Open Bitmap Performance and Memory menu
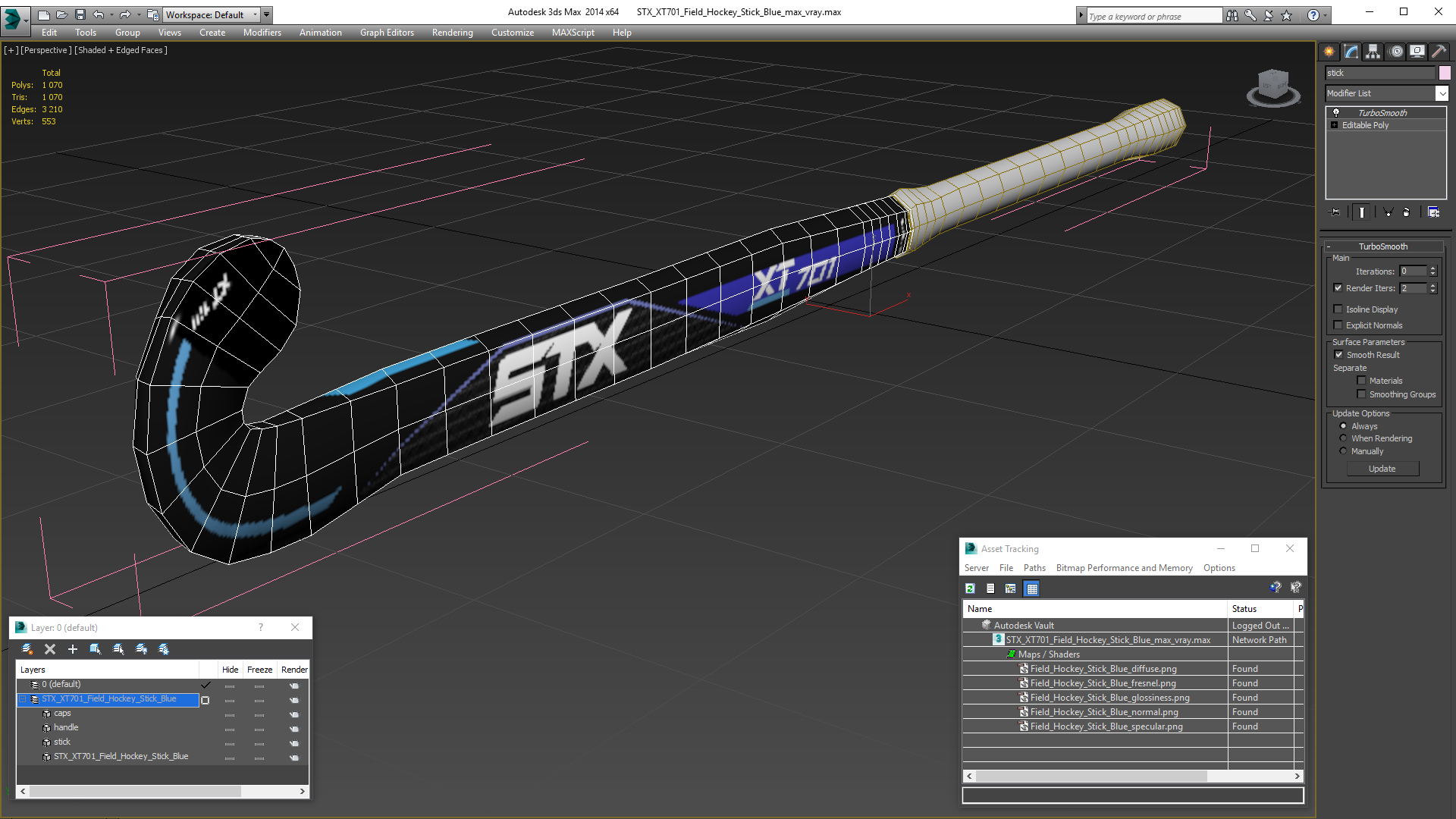Viewport: 1456px width, 819px height. point(1124,568)
